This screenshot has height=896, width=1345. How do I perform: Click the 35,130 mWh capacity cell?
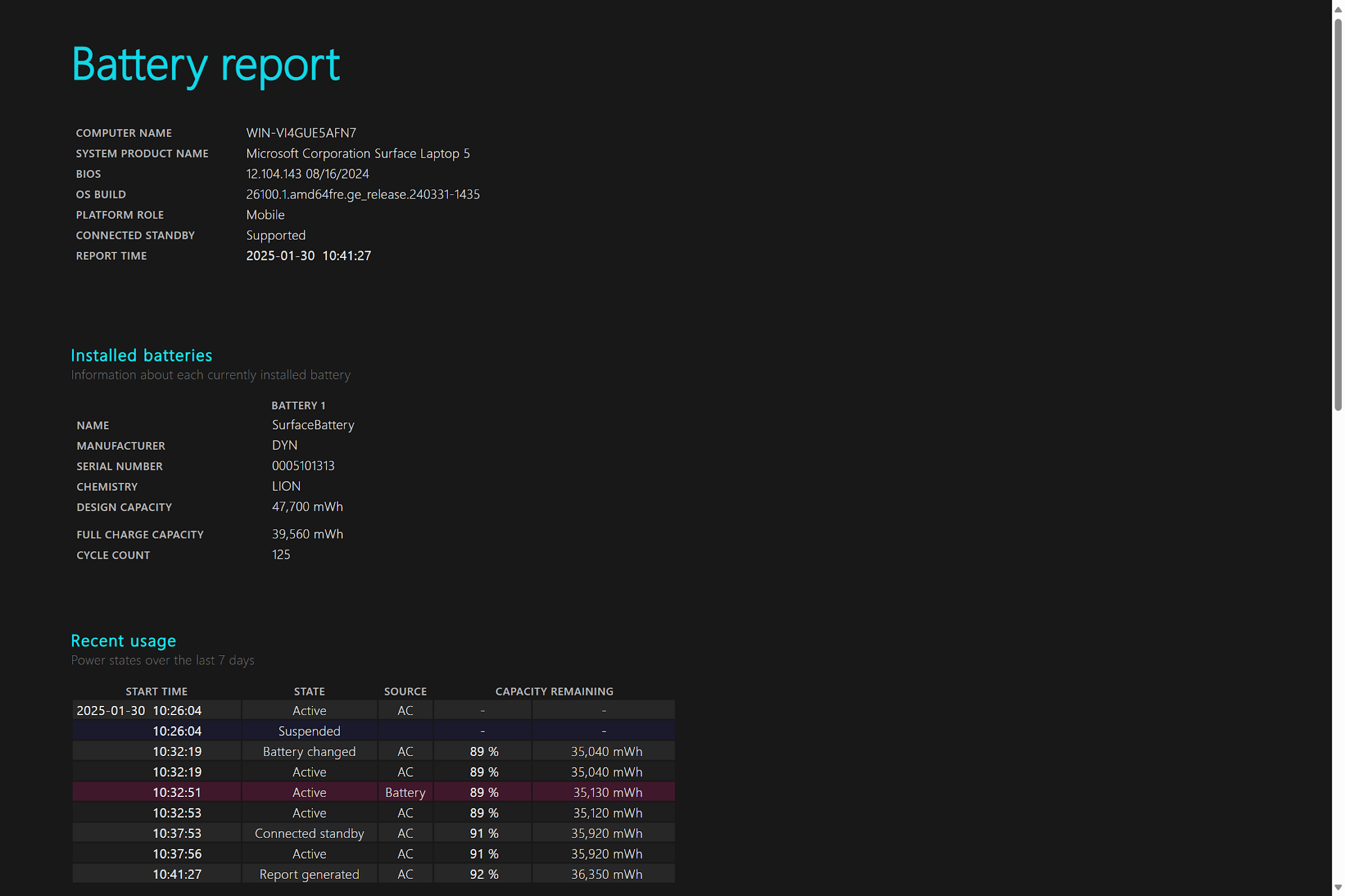tap(603, 792)
